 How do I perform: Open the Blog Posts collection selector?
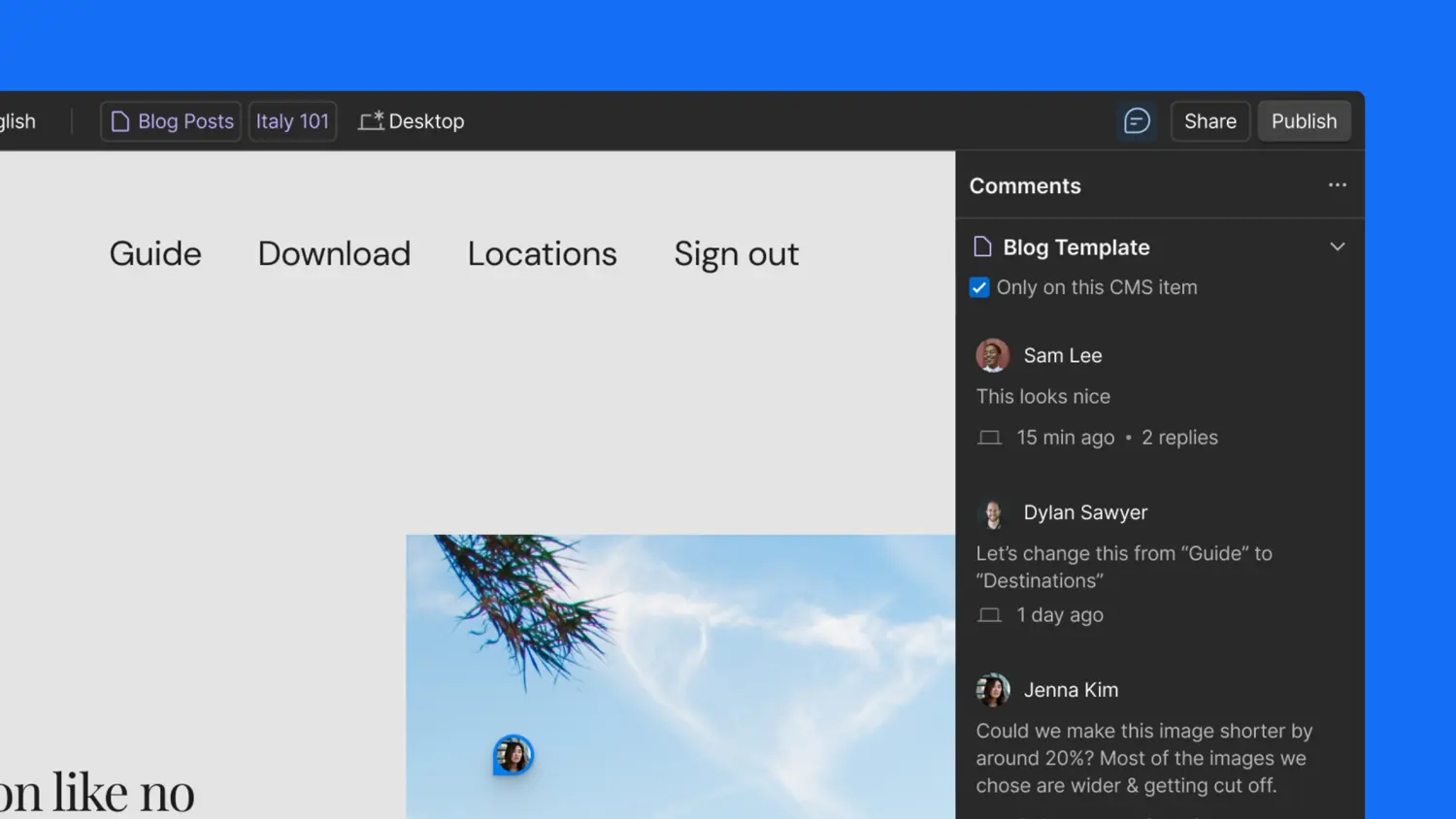171,121
